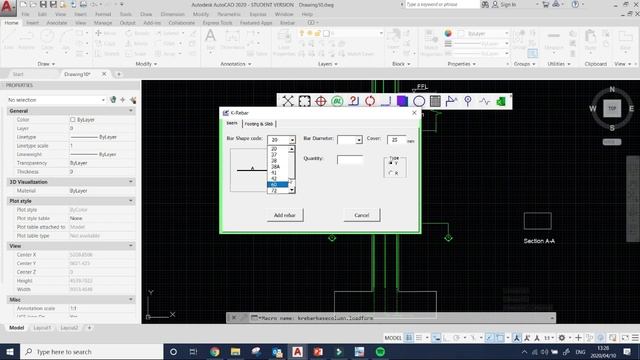Open the Annotate ribbon tab
The height and width of the screenshot is (360, 640).
(57, 23)
